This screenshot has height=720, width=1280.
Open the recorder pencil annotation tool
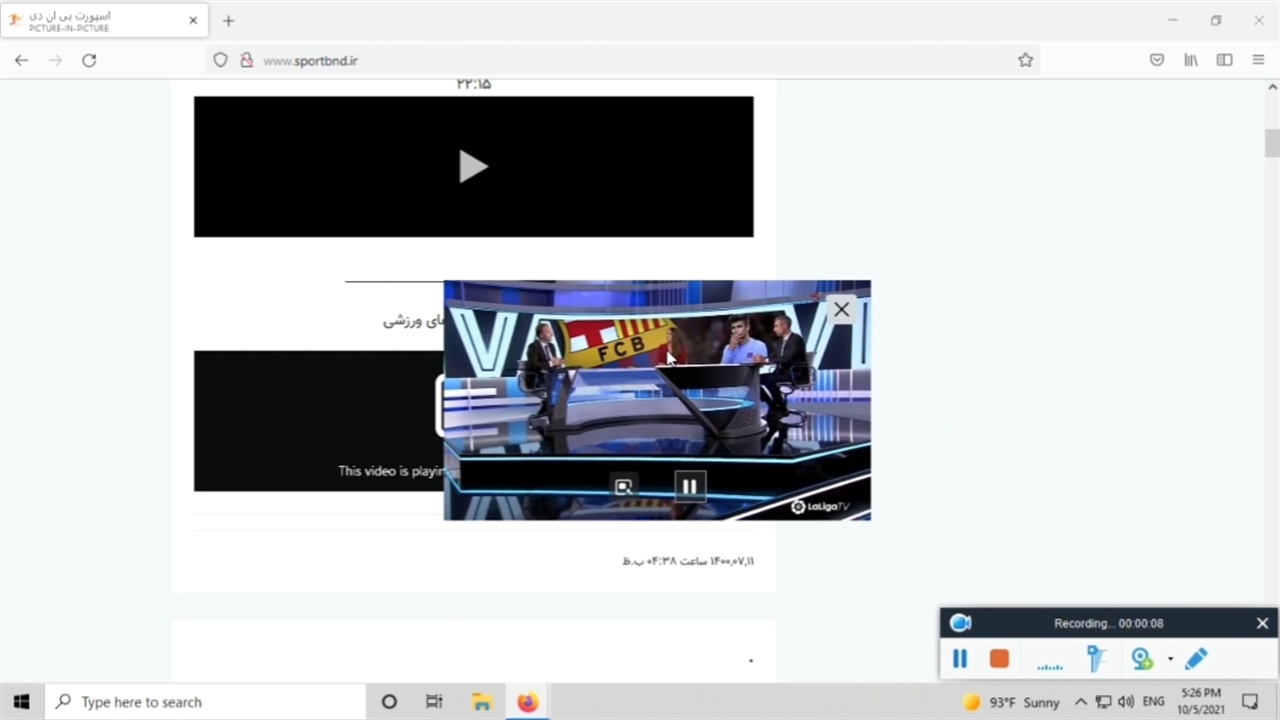tap(1196, 659)
